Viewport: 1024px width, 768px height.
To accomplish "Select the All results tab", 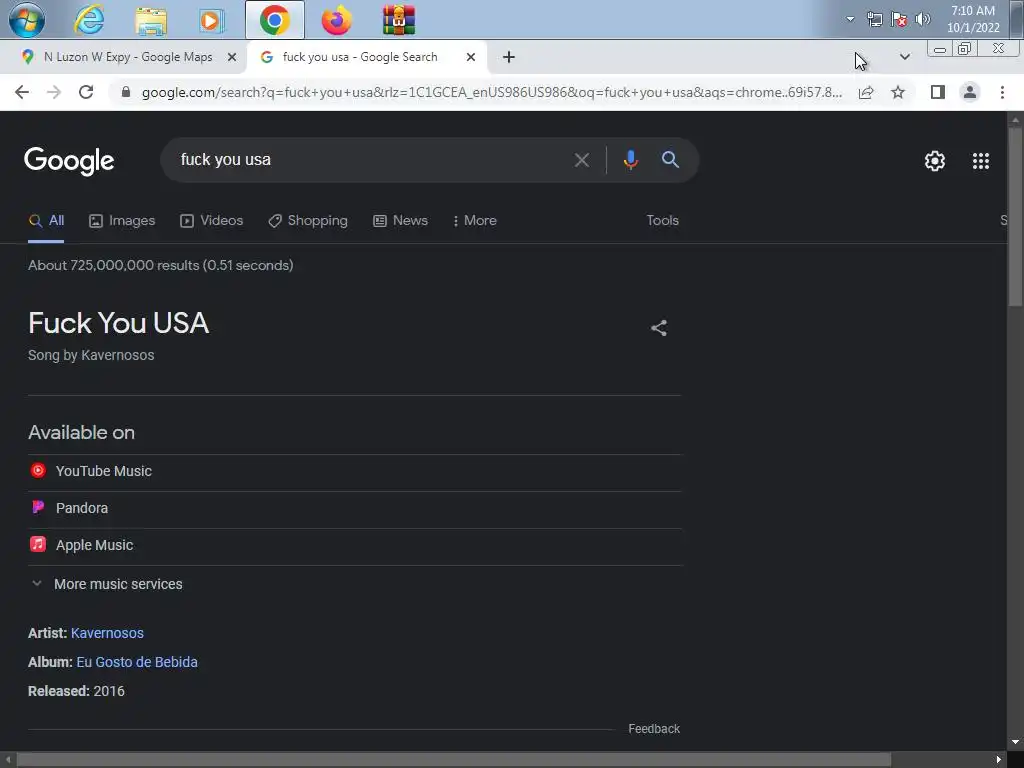I will tap(46, 221).
